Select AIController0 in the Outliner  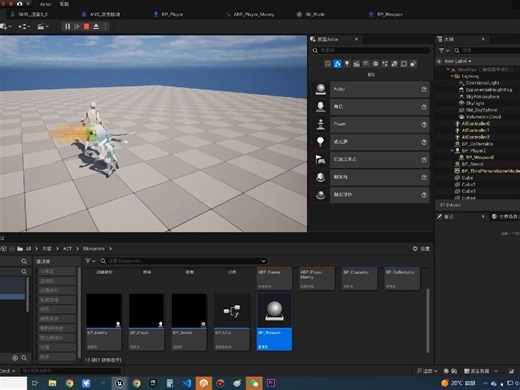tap(476, 124)
